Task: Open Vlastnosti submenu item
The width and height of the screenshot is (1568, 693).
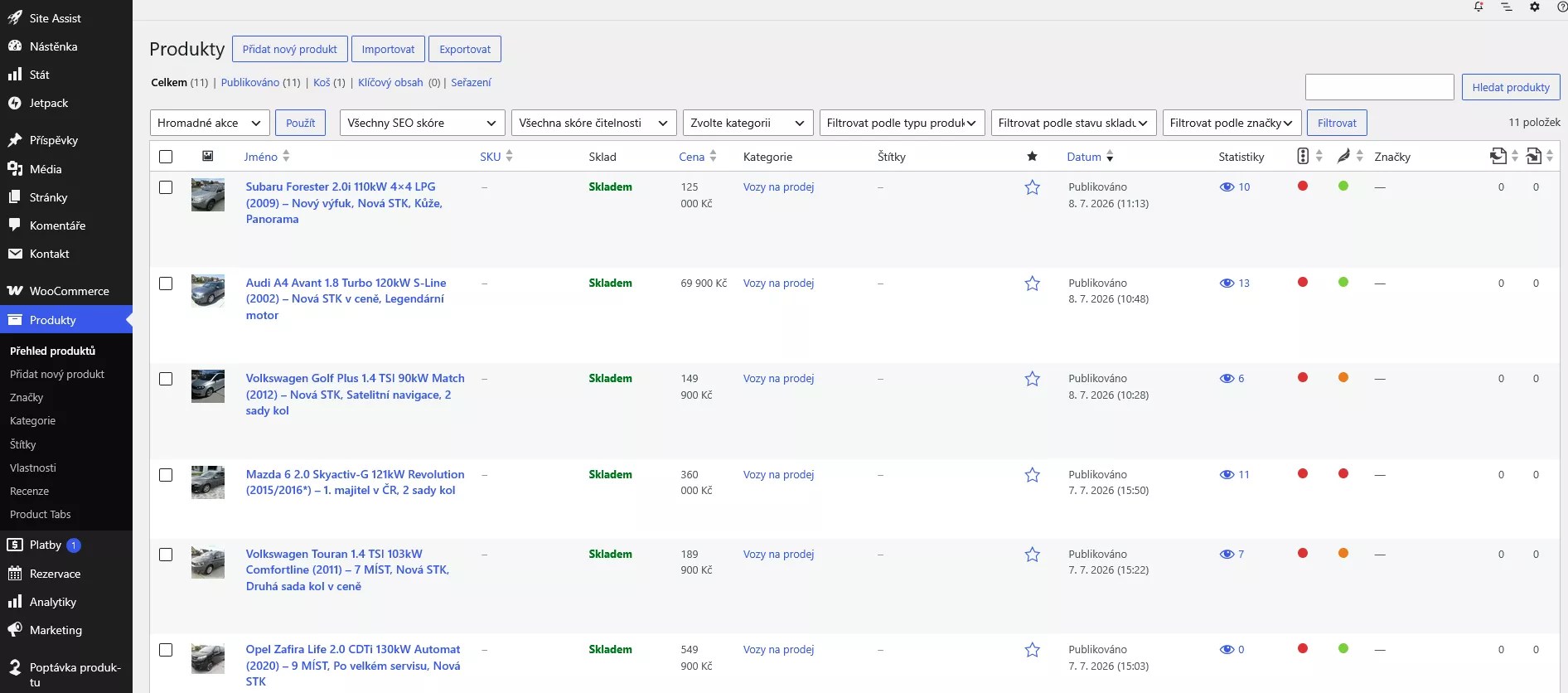Action: [33, 468]
